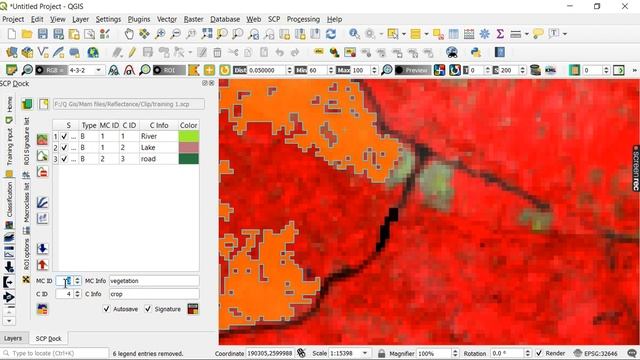Image resolution: width=640 pixels, height=360 pixels.
Task: Increase the MC ID spin box value
Action: [x=77, y=279]
